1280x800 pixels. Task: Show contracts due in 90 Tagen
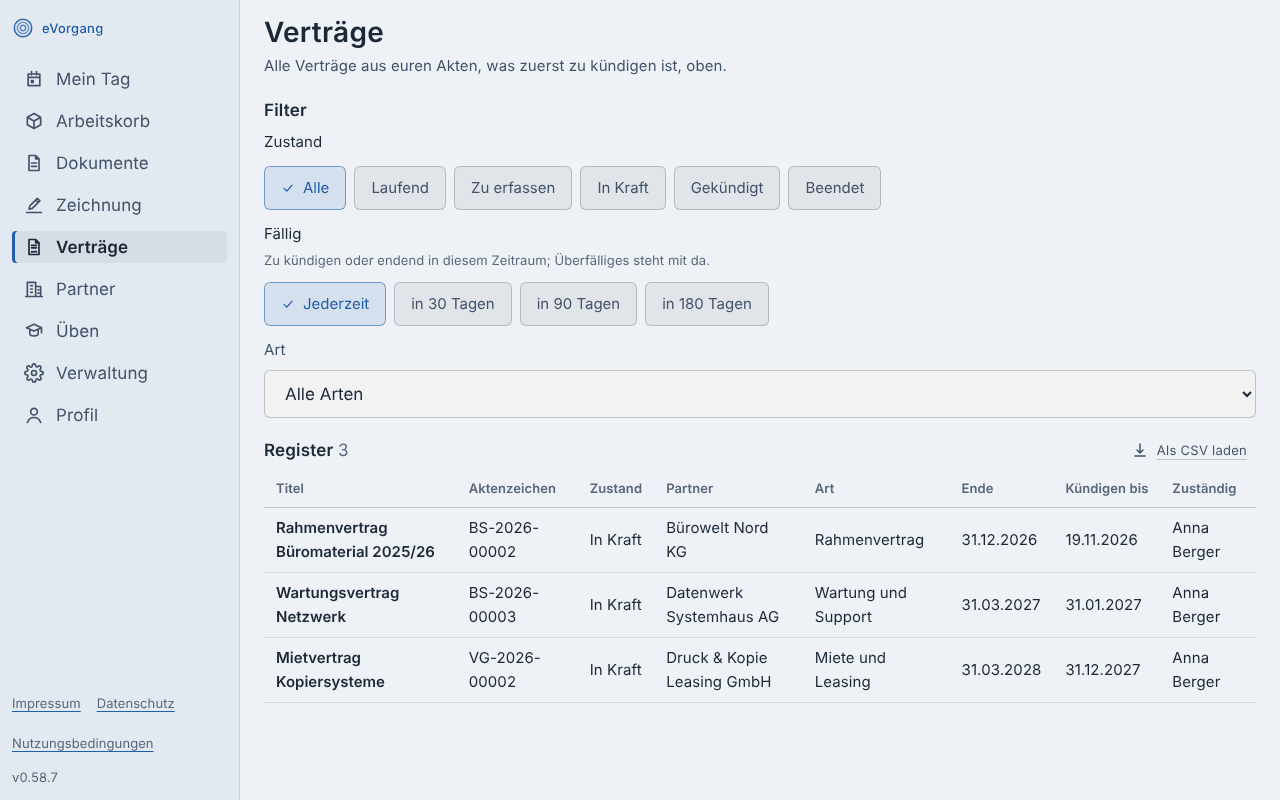pyautogui.click(x=578, y=304)
